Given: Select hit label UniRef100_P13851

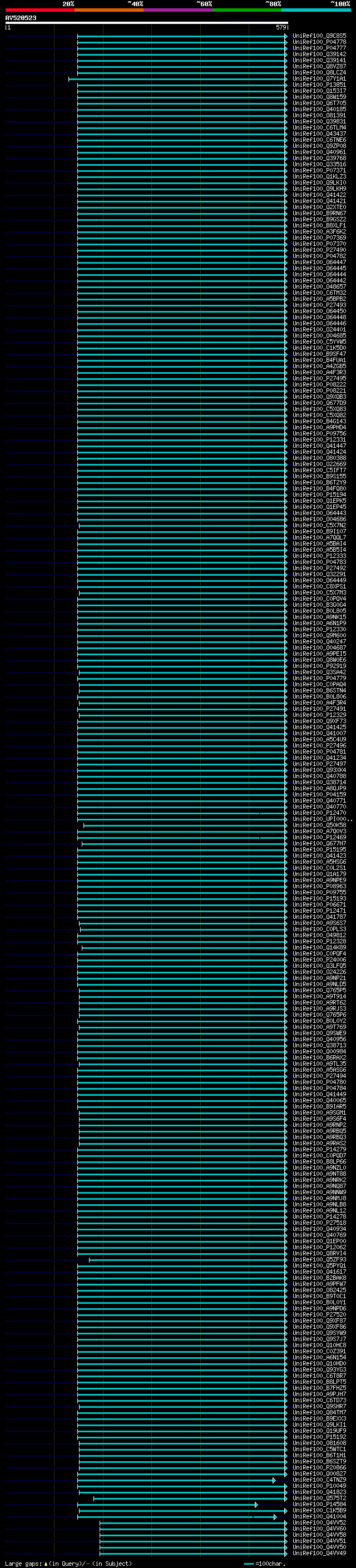Looking at the screenshot, I should (319, 85).
